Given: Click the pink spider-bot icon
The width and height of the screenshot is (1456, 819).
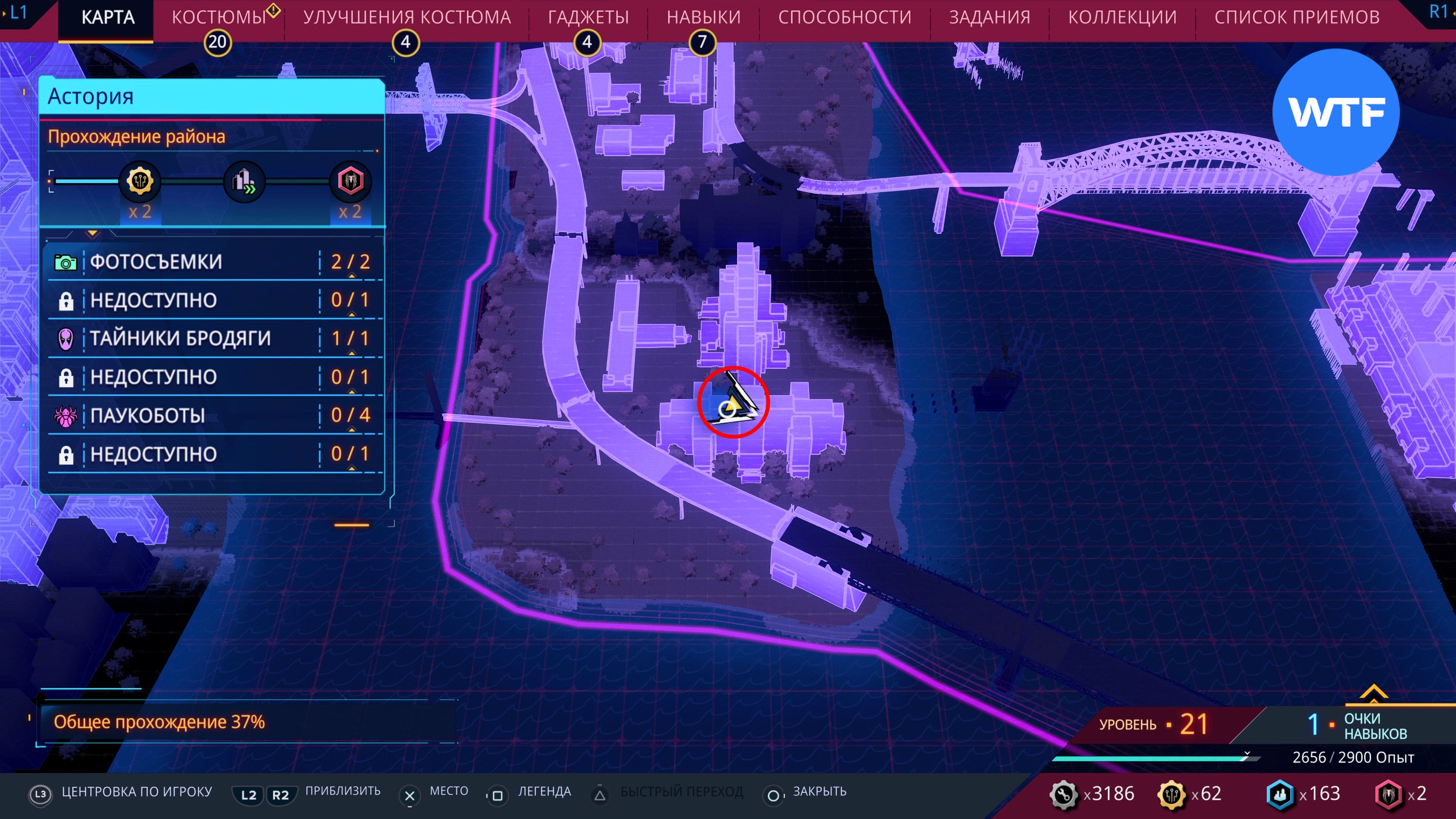Looking at the screenshot, I should point(66,416).
